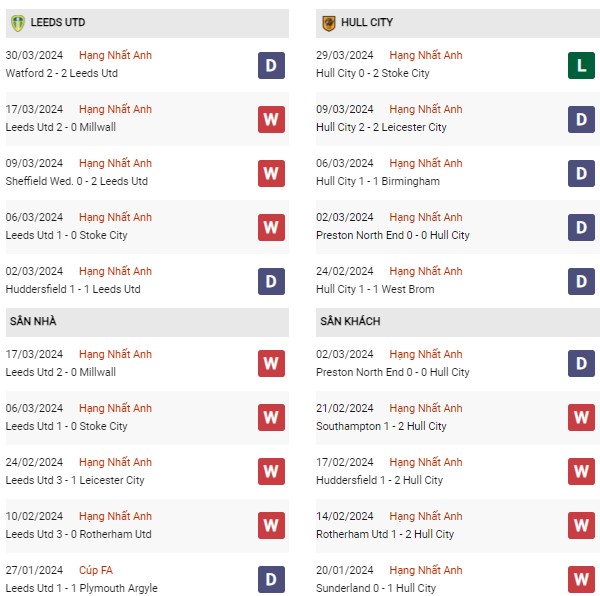Click the W badge for Sunderland vs Hull City
The image size is (600, 596).
click(582, 578)
